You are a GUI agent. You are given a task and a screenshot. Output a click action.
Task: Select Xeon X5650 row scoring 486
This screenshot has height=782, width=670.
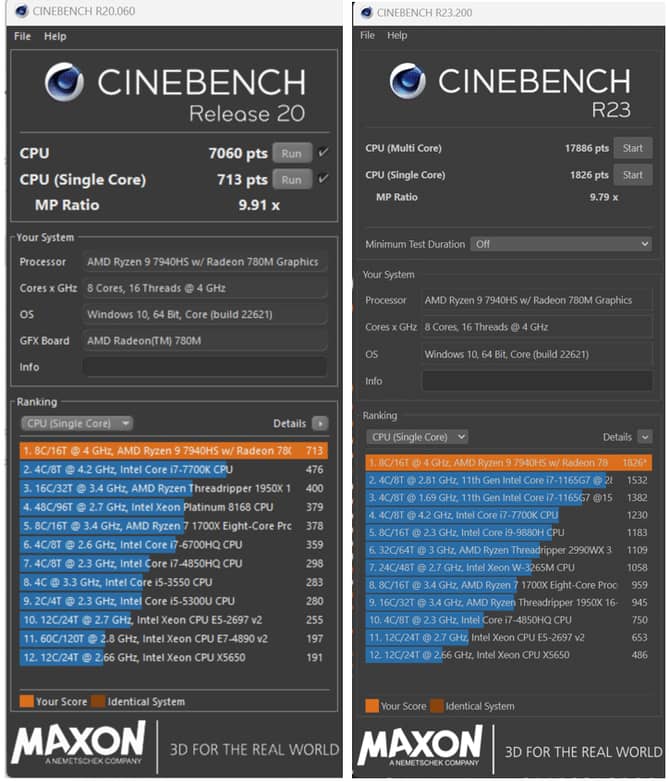pyautogui.click(x=508, y=655)
